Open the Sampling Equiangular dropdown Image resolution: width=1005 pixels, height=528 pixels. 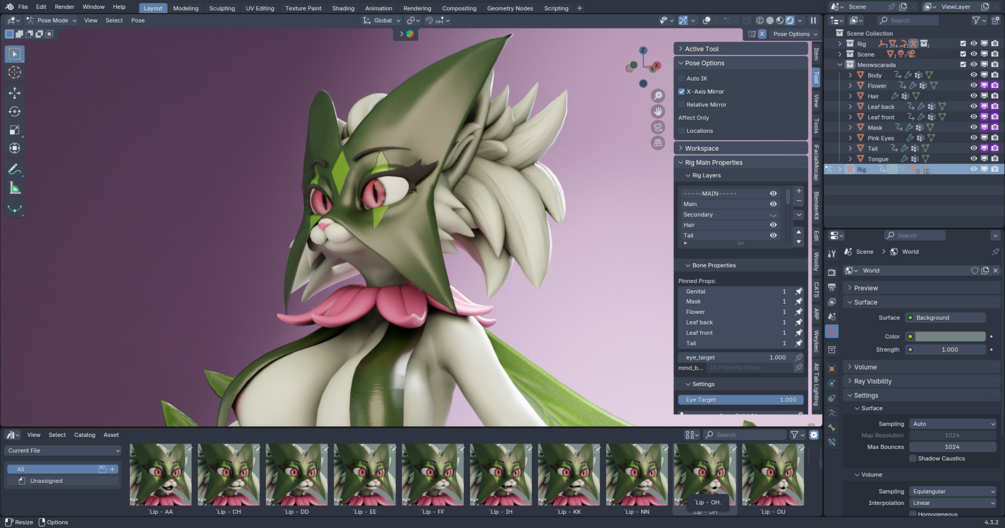click(952, 491)
